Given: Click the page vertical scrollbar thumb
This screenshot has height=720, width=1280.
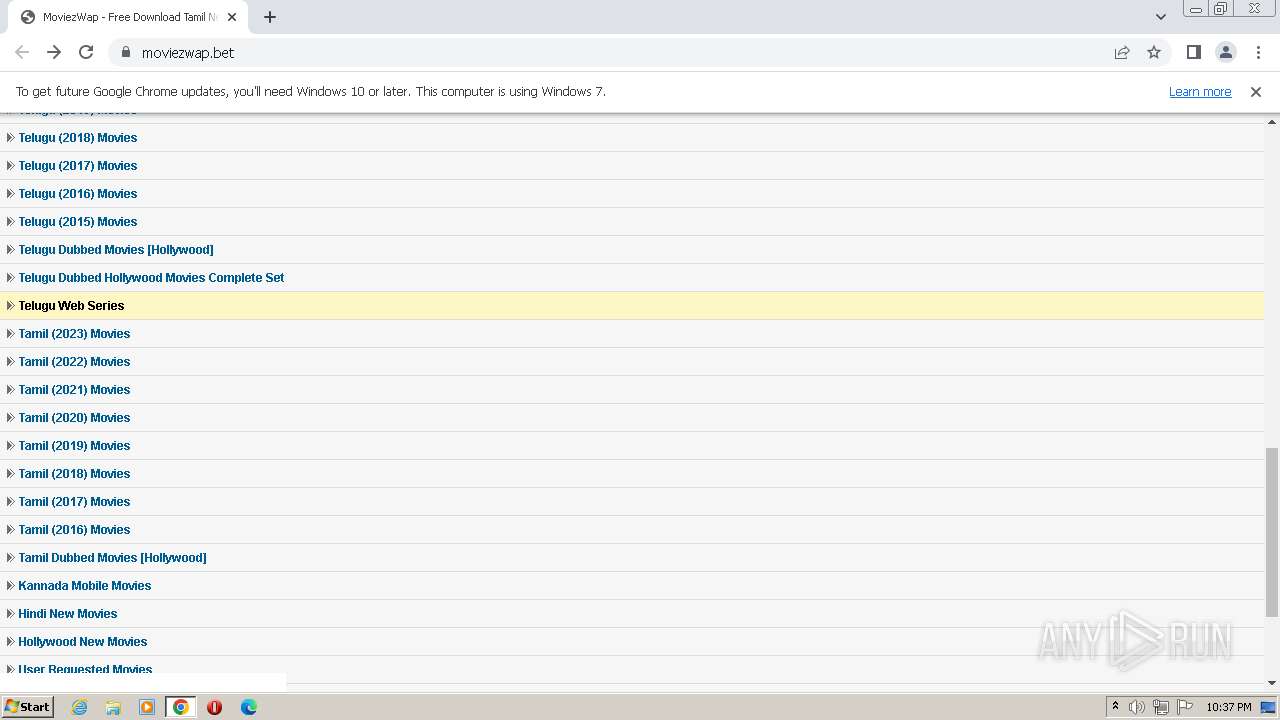Looking at the screenshot, I should pos(1272,532).
